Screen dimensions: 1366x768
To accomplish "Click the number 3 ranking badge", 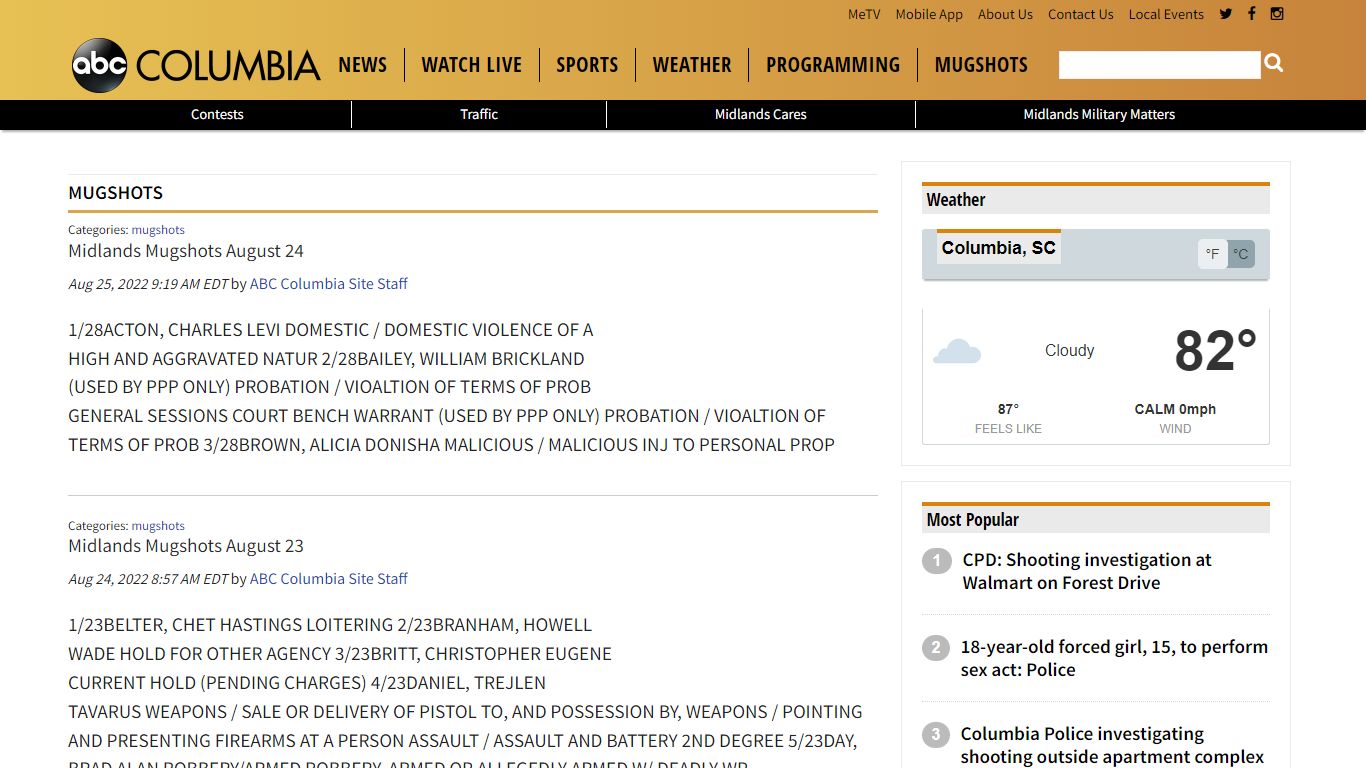I will pyautogui.click(x=936, y=734).
